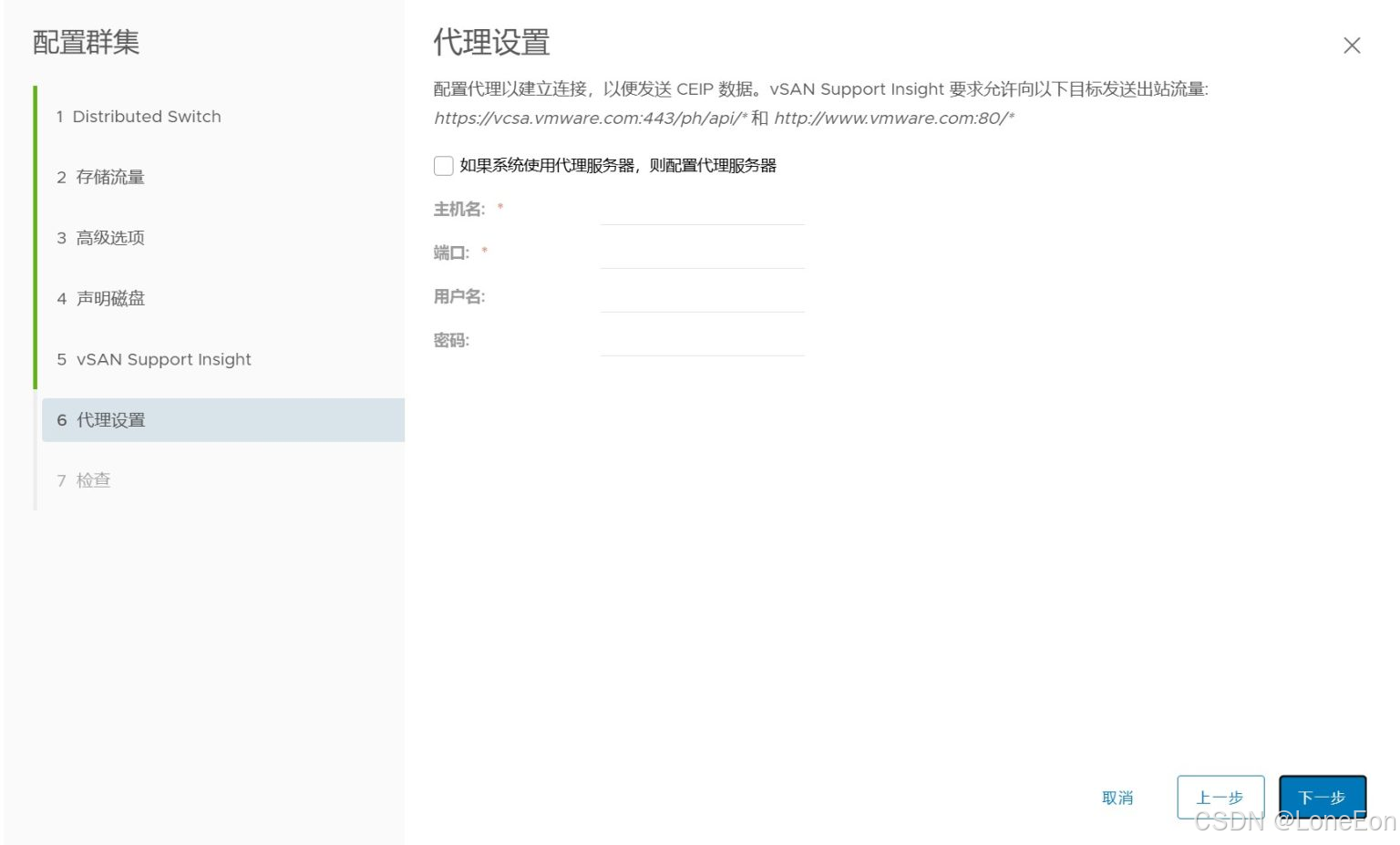
Task: Click the 端口 field label
Action: tap(451, 252)
